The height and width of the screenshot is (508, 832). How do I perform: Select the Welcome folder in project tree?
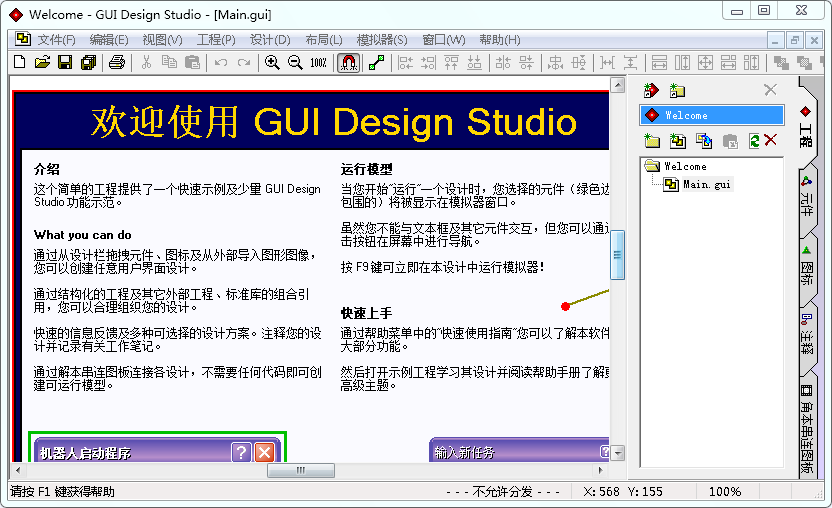[x=684, y=166]
